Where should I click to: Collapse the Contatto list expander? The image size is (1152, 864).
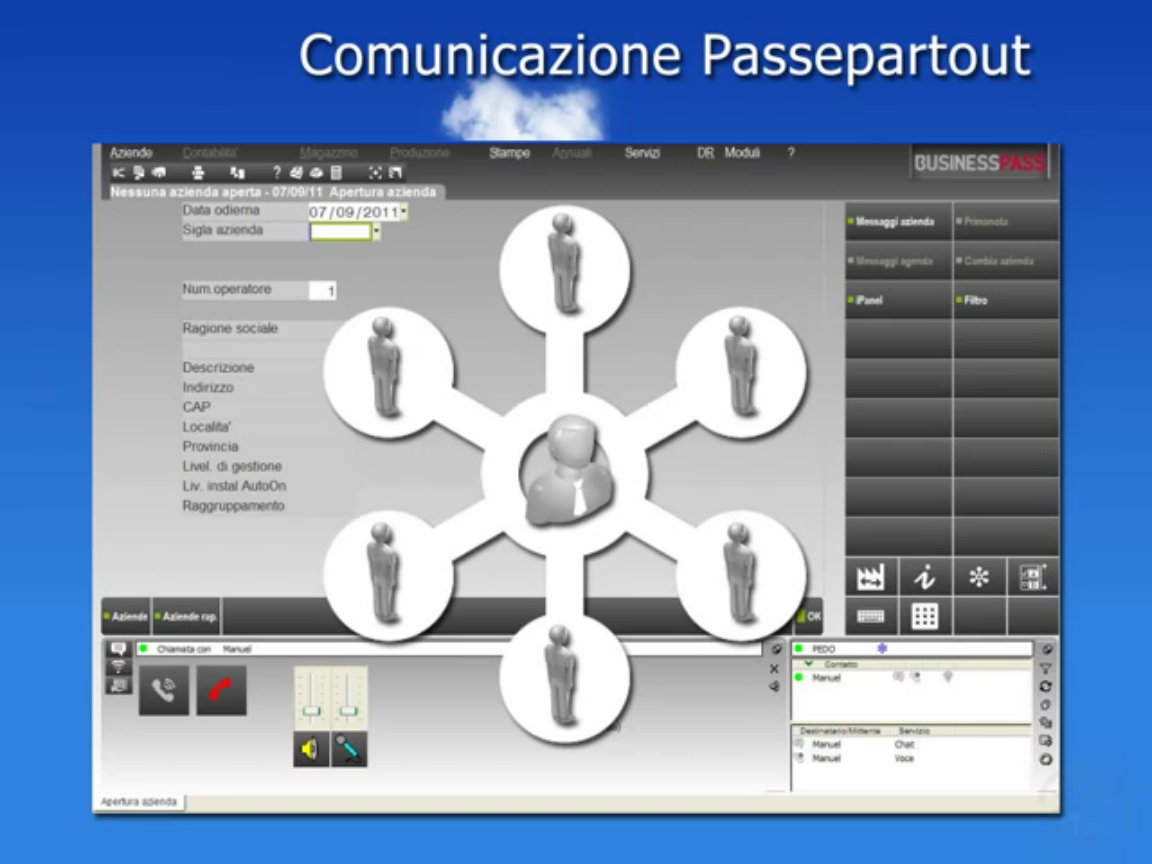pyautogui.click(x=808, y=664)
